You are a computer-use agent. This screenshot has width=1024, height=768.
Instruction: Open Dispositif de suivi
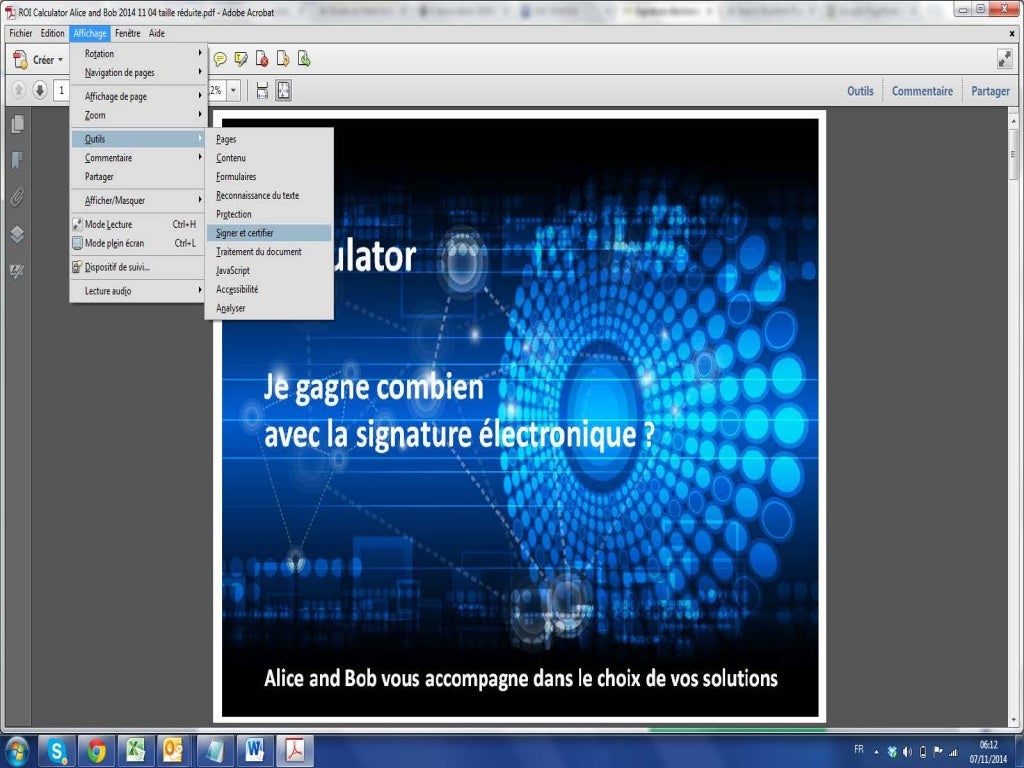point(138,266)
